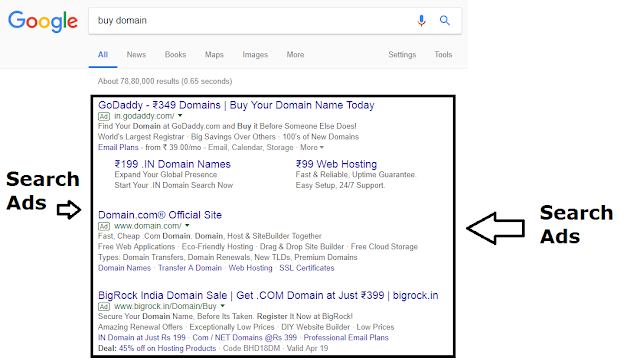
Task: Start voice search with the microphone icon
Action: [421, 20]
